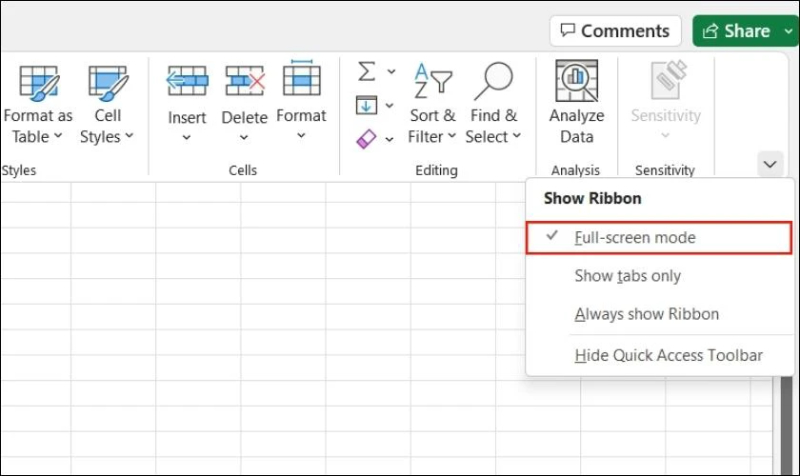Expand the AutoSum dropdown arrow
The image size is (800, 476).
[391, 72]
